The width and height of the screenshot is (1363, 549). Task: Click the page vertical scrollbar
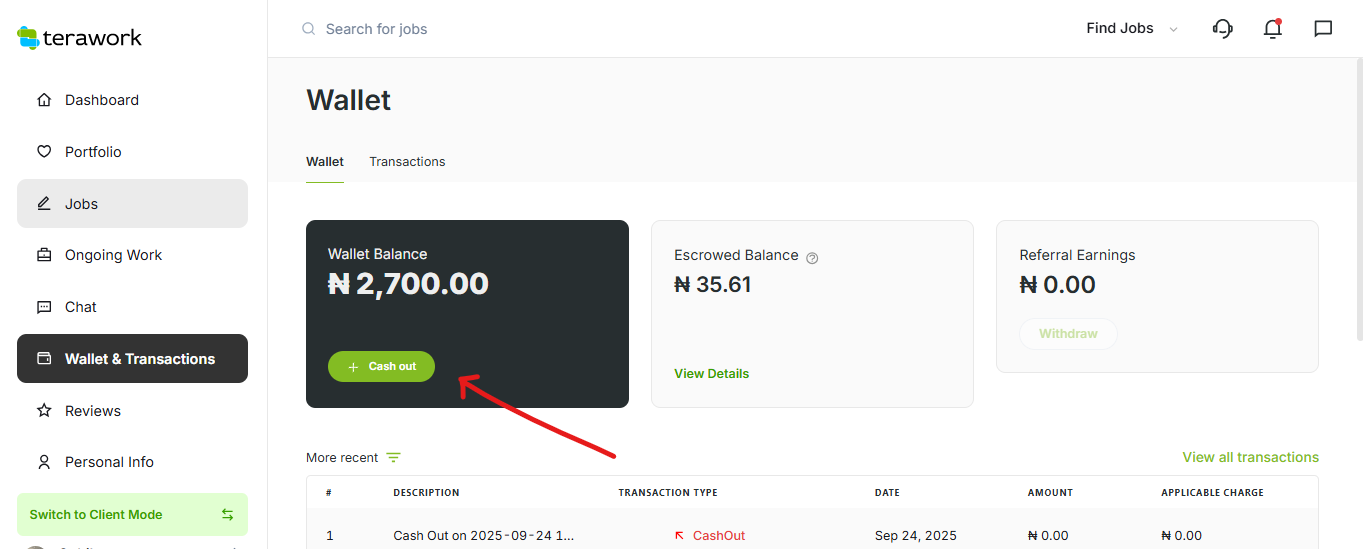tap(1357, 200)
